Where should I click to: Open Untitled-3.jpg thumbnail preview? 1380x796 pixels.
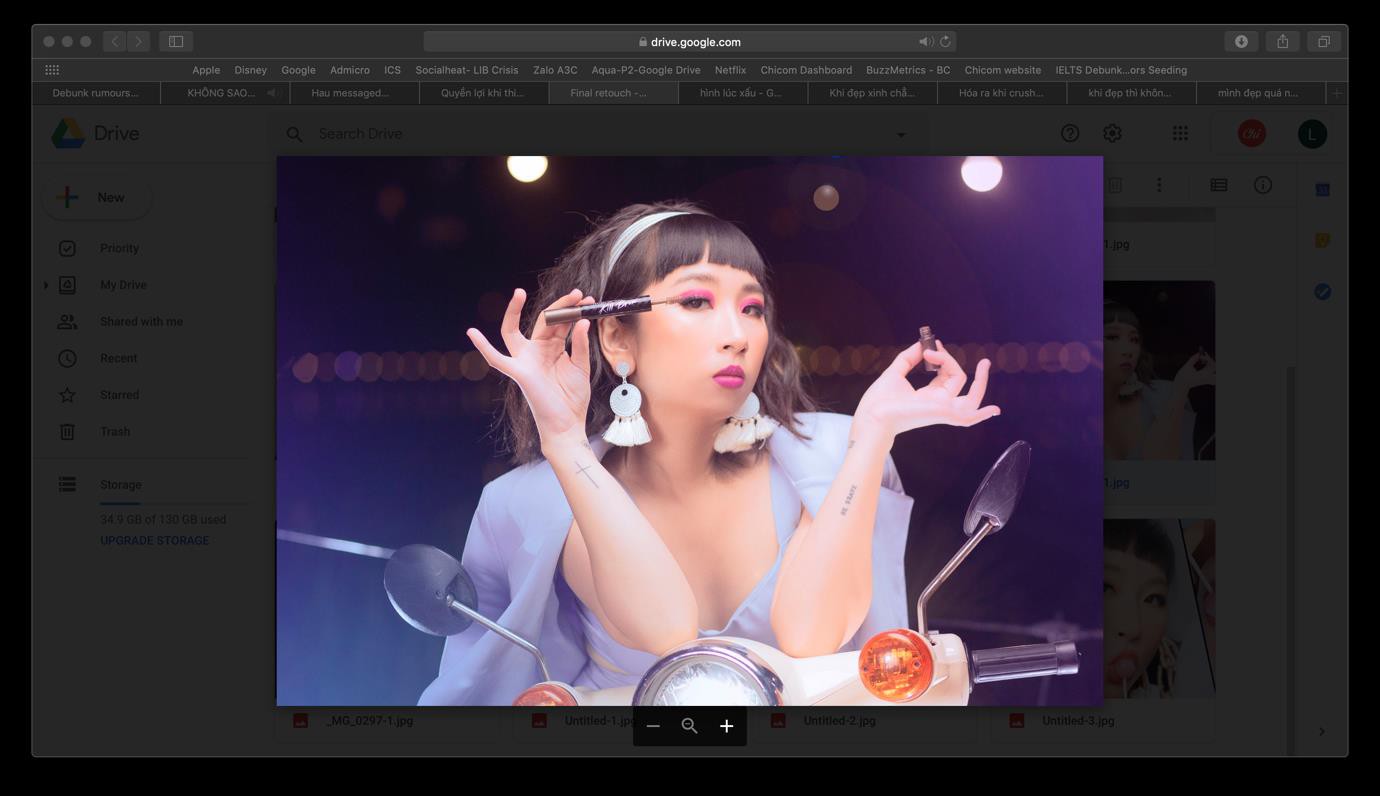point(1159,608)
